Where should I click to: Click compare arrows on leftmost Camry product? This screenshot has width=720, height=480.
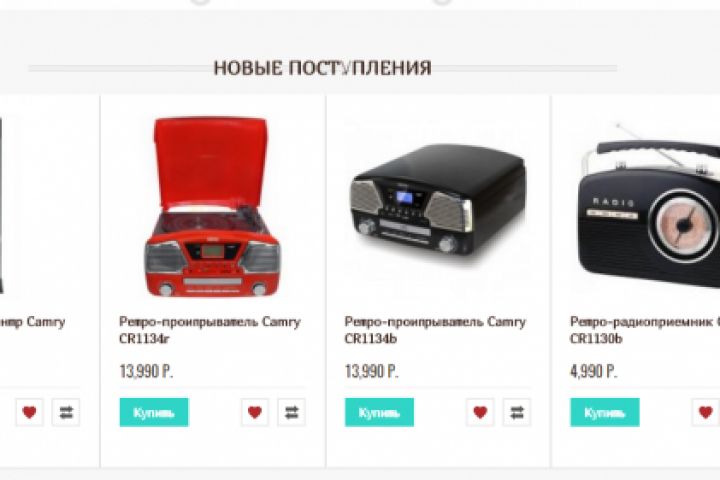pos(66,412)
